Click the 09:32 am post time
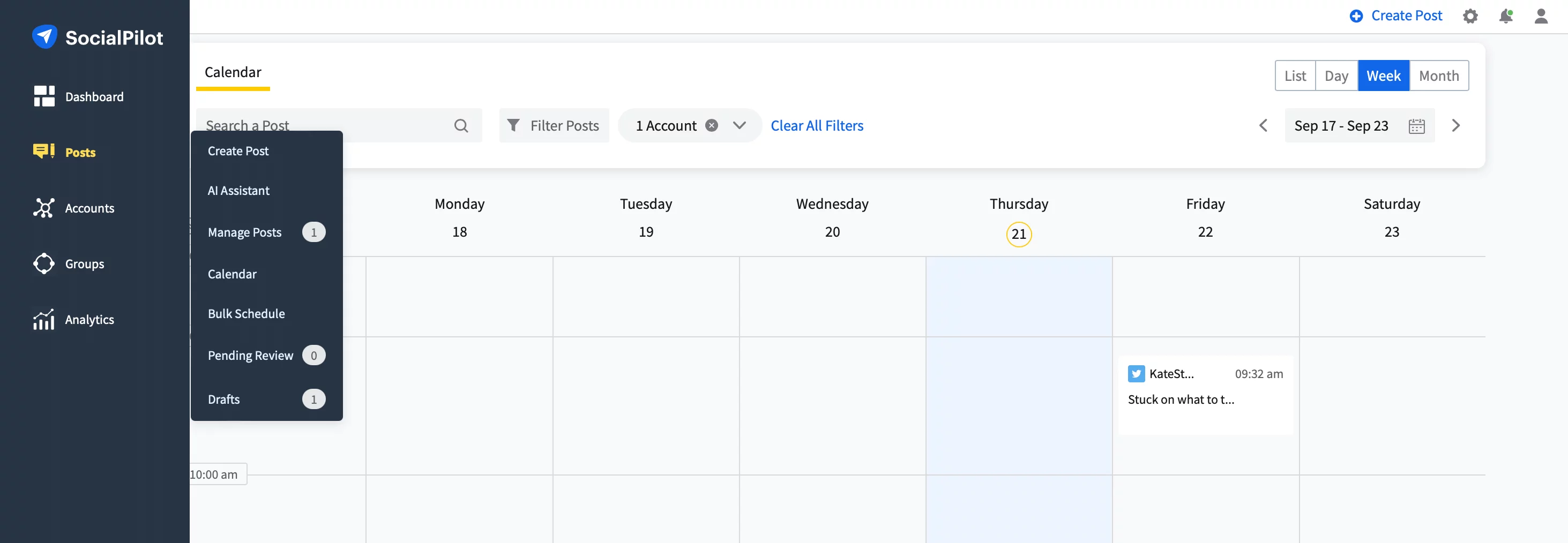 coord(1259,374)
